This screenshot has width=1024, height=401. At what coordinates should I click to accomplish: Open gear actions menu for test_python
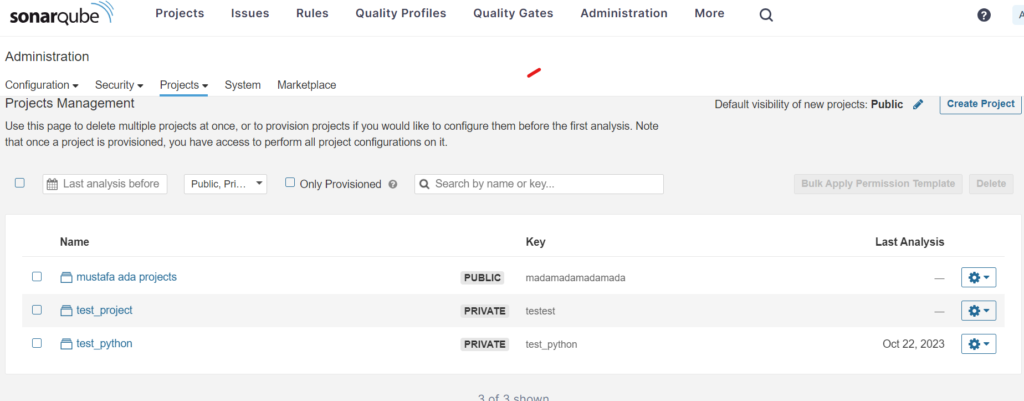pos(978,344)
